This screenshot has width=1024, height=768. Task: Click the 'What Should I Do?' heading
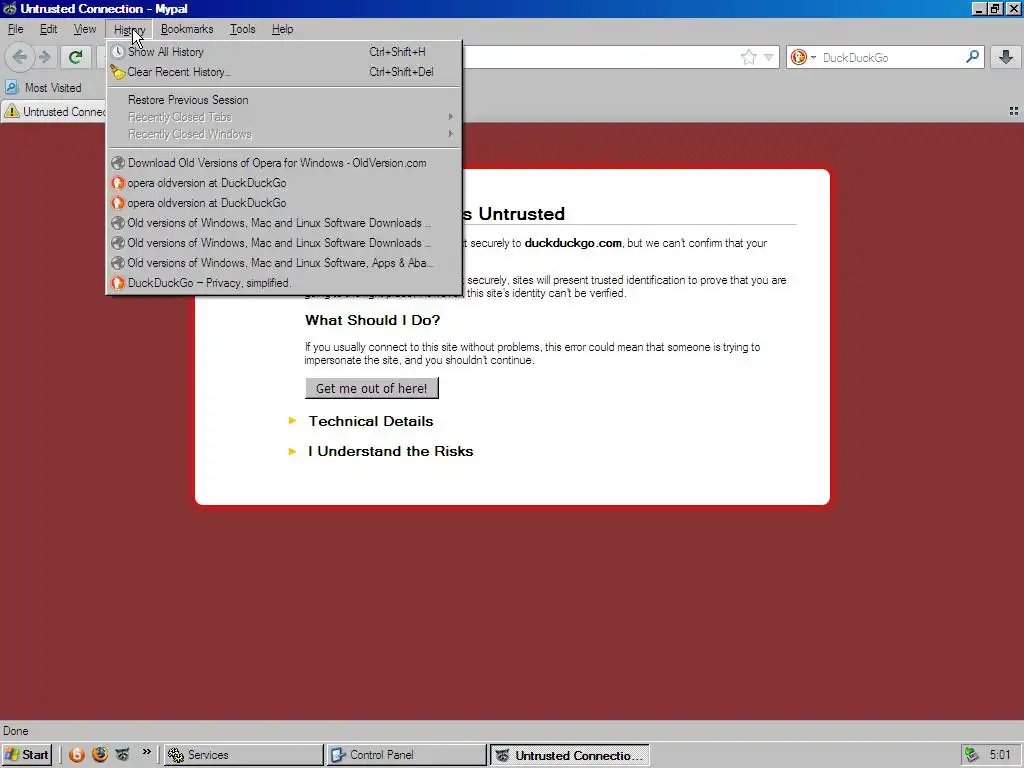pyautogui.click(x=372, y=320)
